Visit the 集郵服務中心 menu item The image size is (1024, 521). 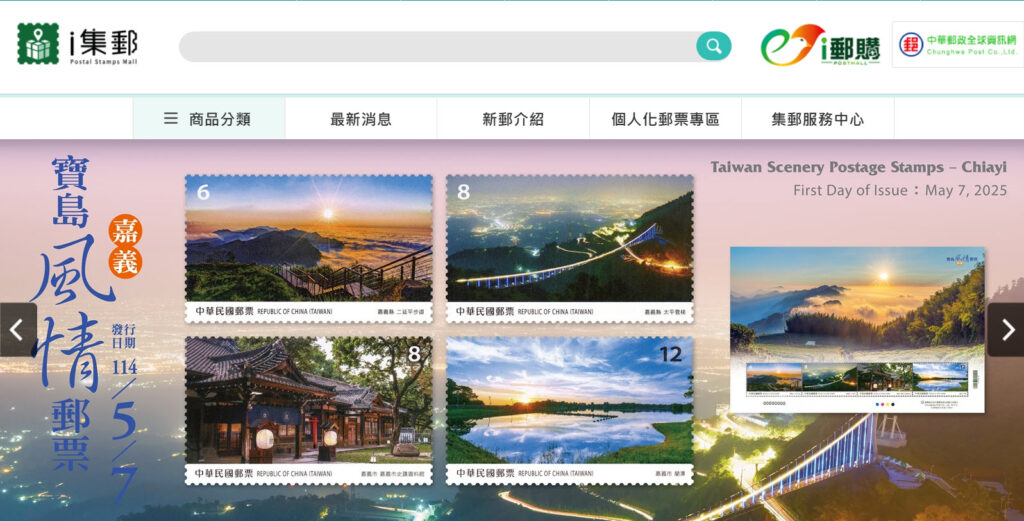click(817, 119)
